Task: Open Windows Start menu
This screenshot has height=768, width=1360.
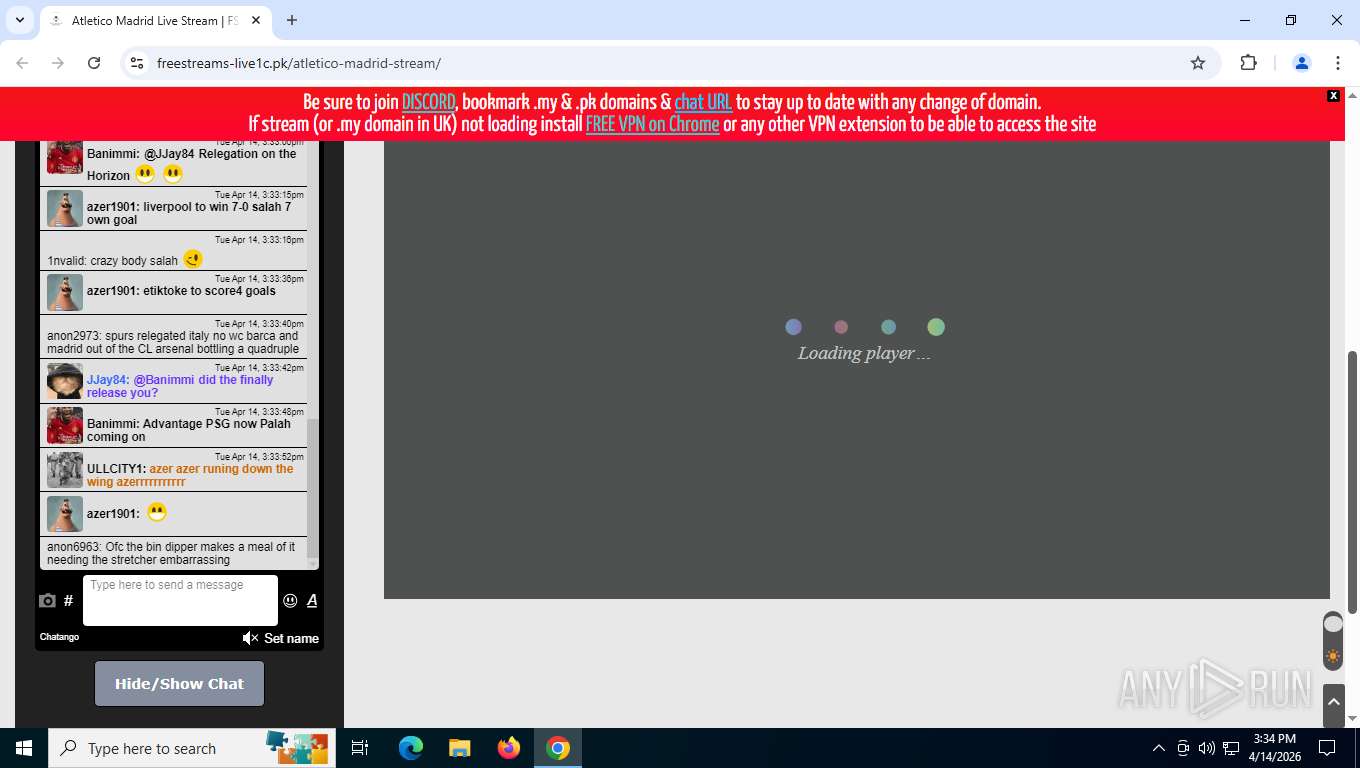Action: pyautogui.click(x=24, y=748)
